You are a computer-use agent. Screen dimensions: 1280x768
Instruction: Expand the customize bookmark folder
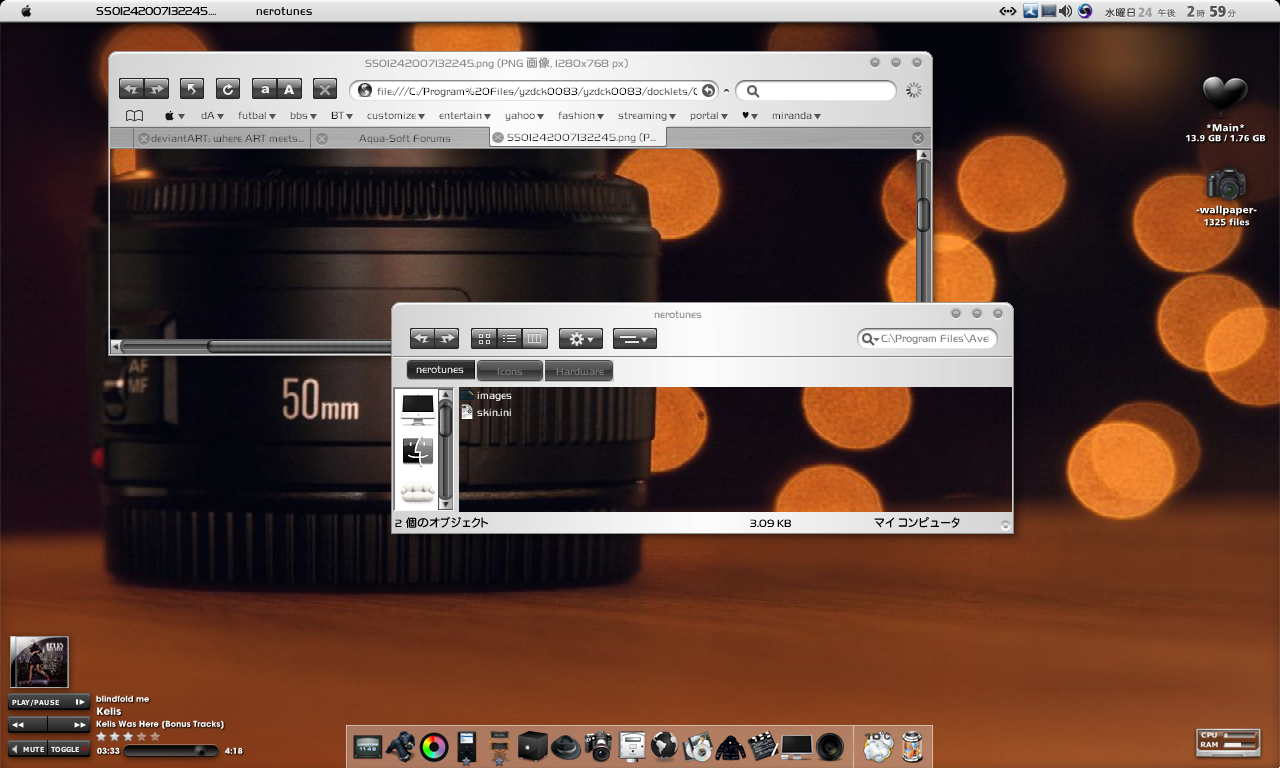point(396,116)
